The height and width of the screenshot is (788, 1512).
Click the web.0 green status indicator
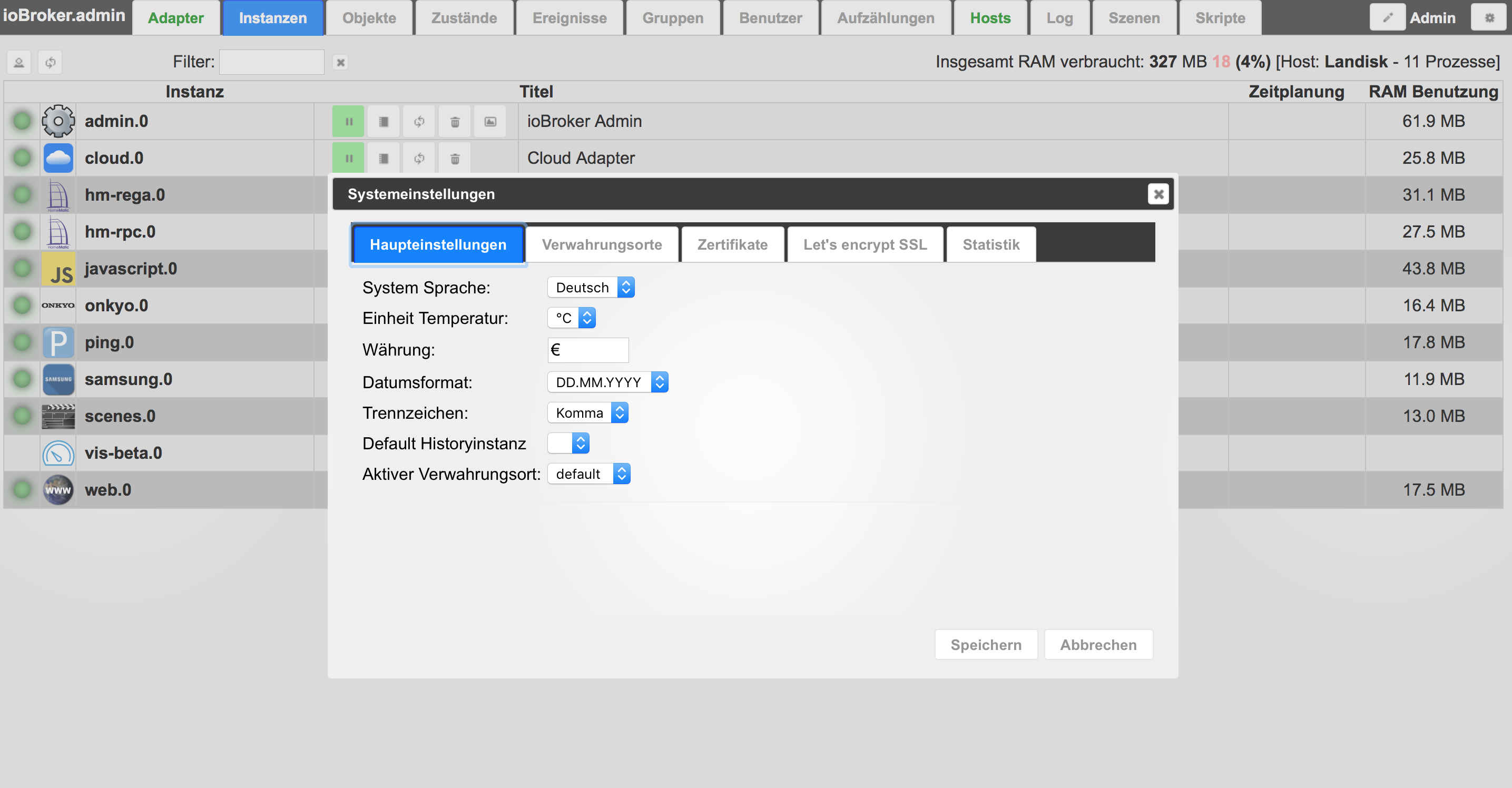[22, 490]
